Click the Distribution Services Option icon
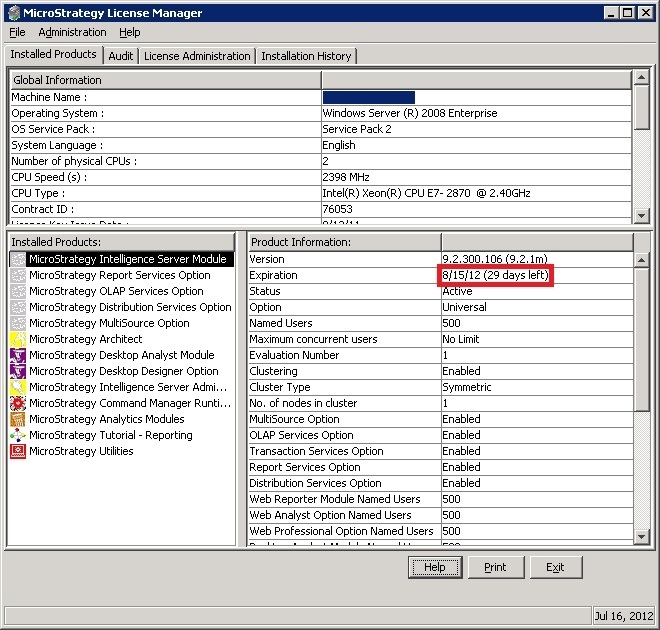 18,307
